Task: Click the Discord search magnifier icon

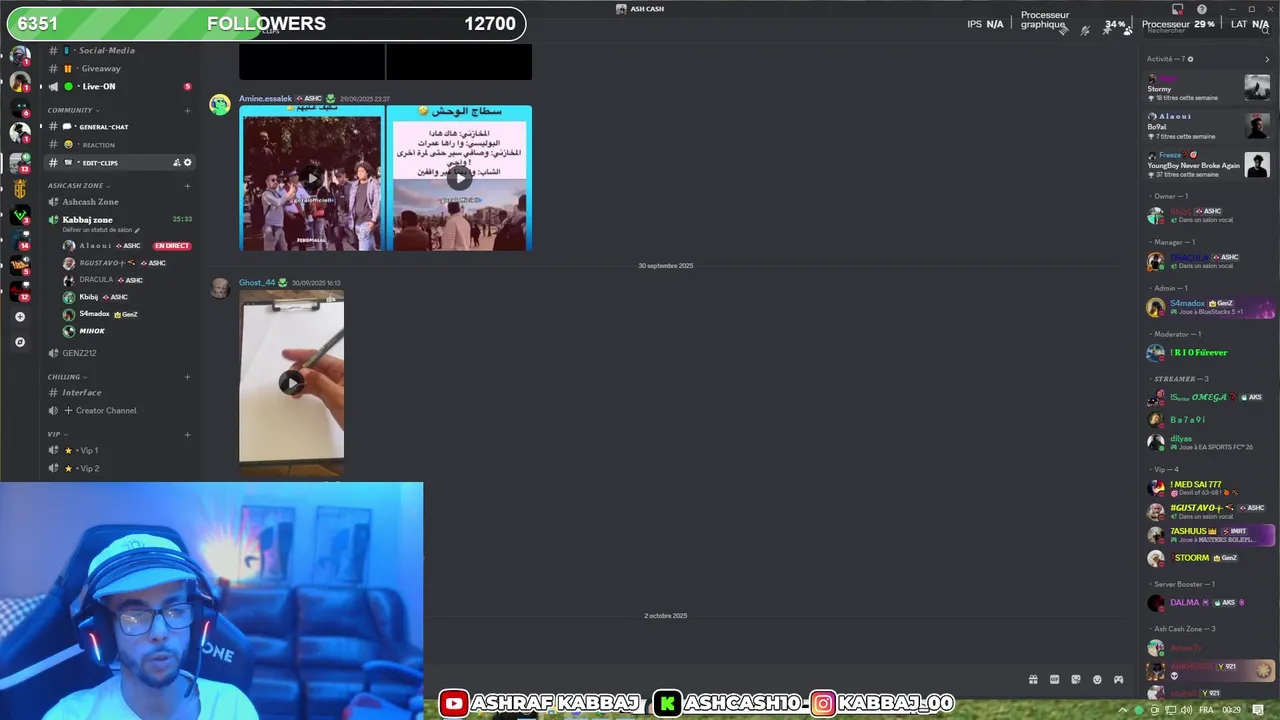Action: [x=1265, y=31]
